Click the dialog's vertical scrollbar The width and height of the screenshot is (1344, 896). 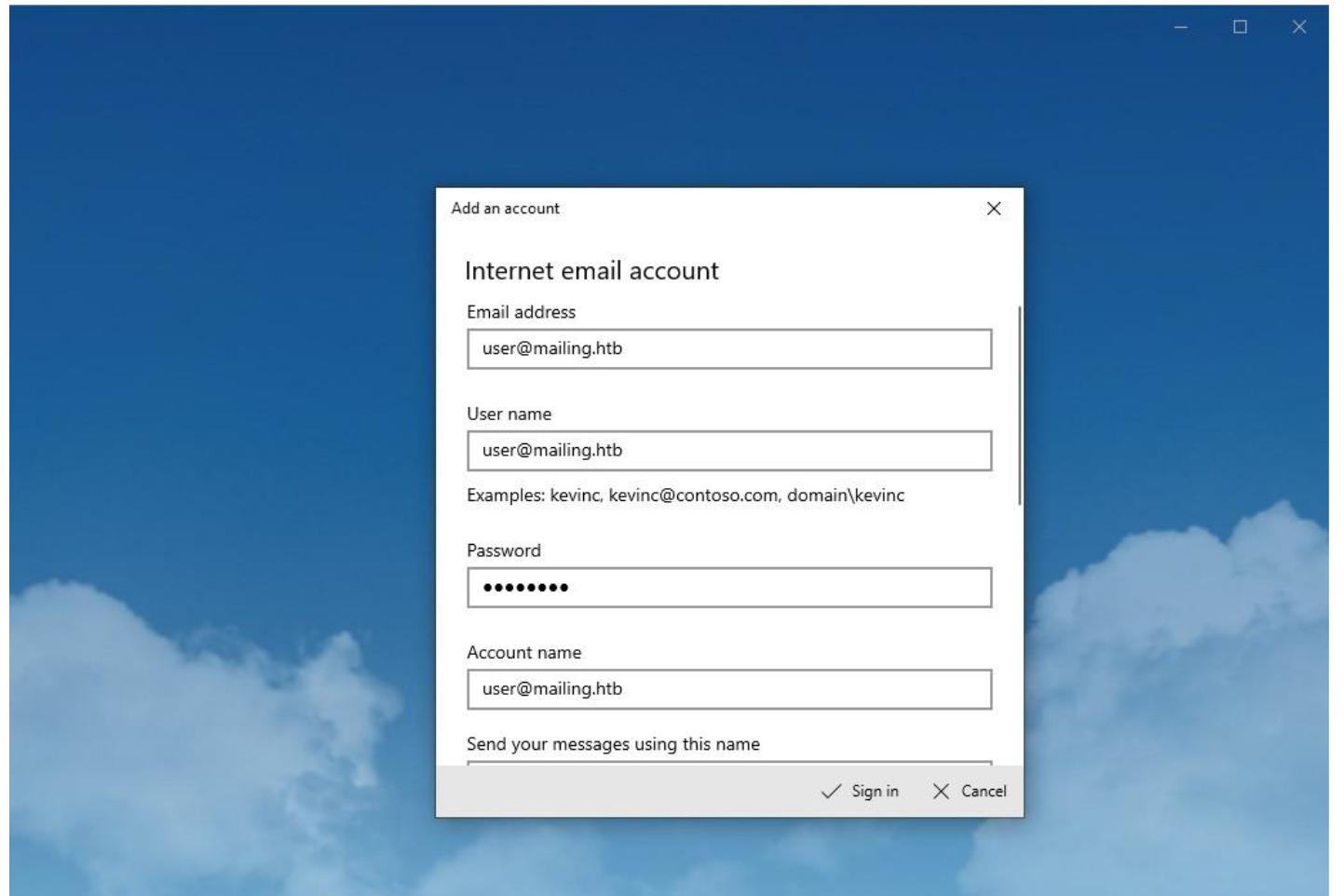click(x=1020, y=406)
